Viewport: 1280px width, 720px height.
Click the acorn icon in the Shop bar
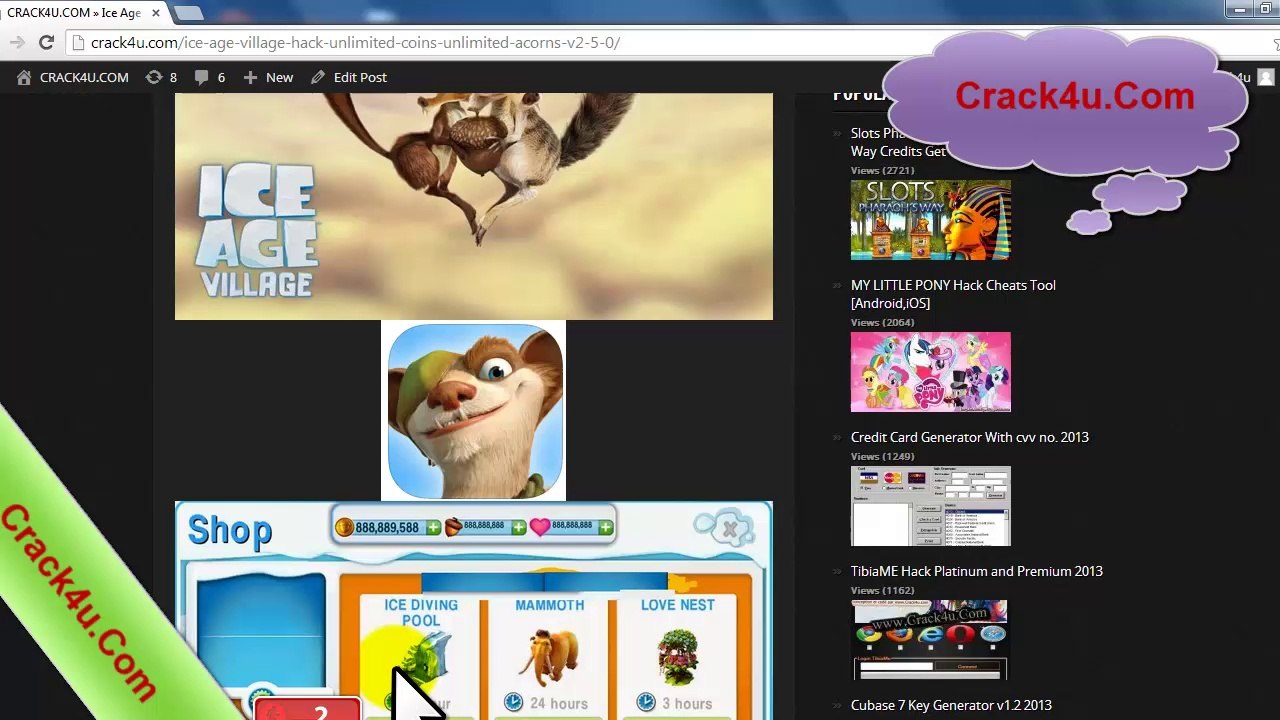pyautogui.click(x=453, y=527)
